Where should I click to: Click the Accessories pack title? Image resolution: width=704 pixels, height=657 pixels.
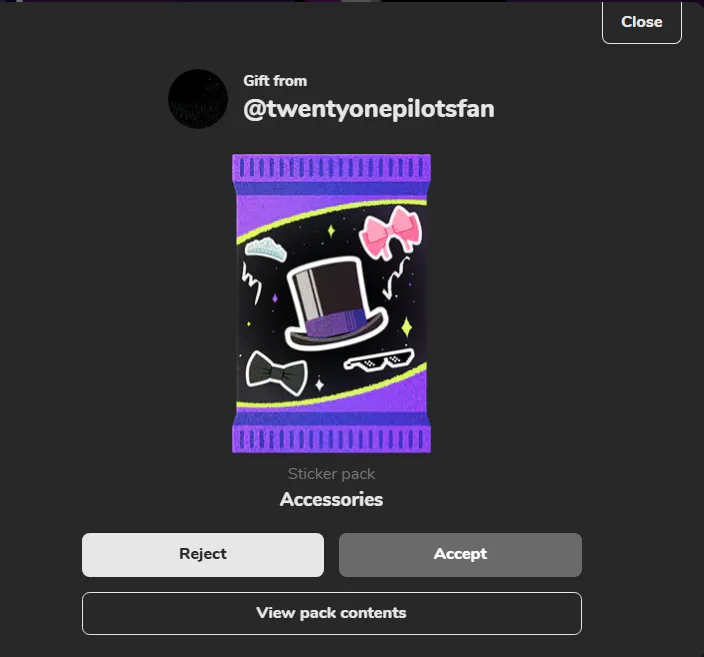click(331, 499)
